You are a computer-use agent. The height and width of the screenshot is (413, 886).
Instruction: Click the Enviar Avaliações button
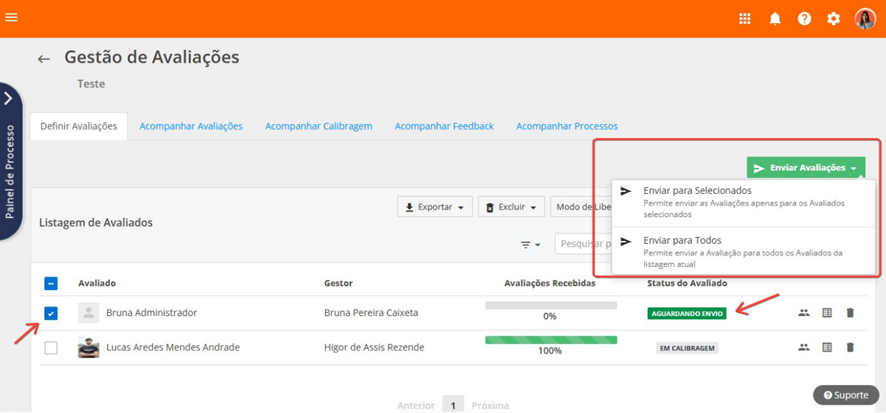(x=805, y=168)
